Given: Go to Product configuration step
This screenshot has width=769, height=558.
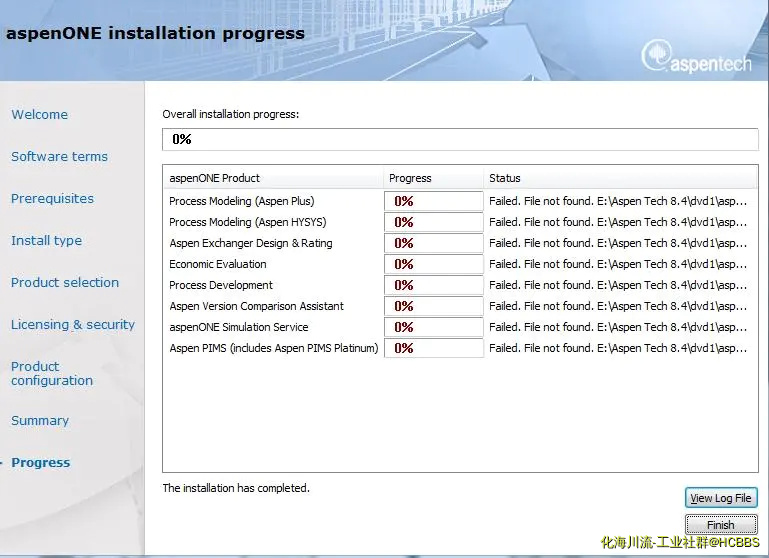Looking at the screenshot, I should (52, 374).
